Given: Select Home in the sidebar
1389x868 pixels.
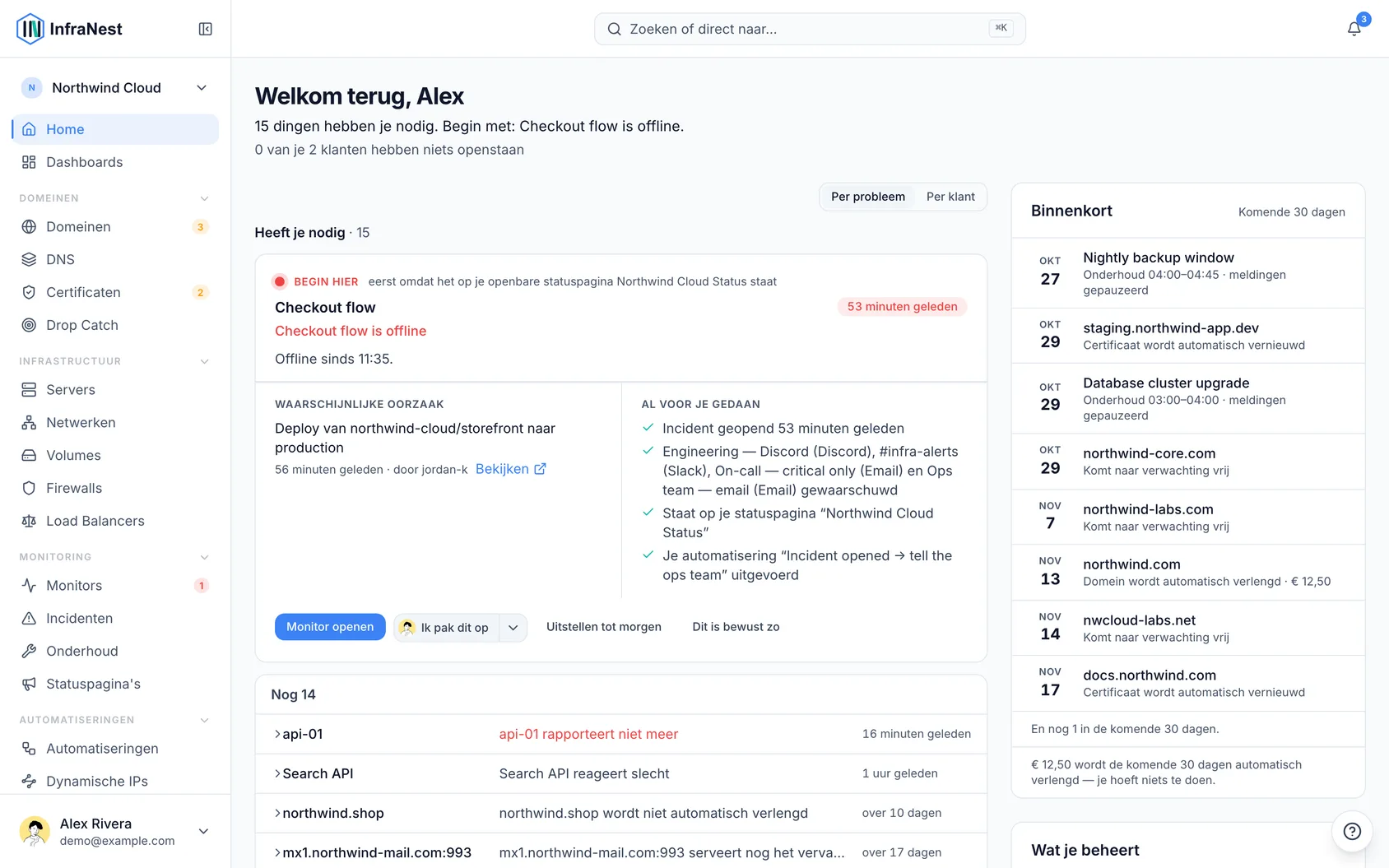Looking at the screenshot, I should tap(115, 129).
